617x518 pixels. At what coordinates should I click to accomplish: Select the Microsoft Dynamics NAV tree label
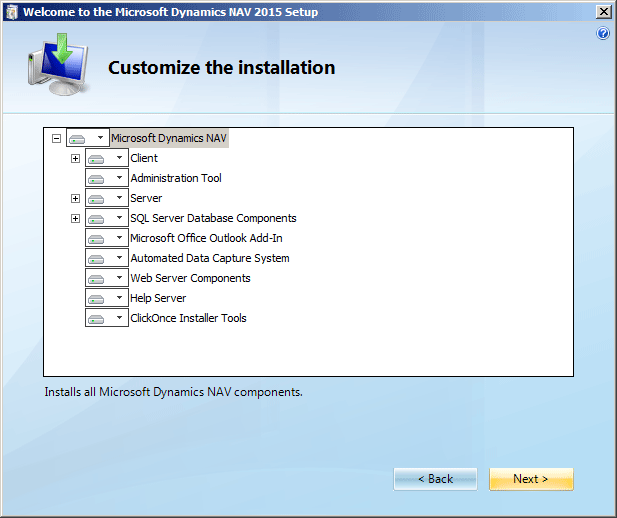(x=169, y=138)
